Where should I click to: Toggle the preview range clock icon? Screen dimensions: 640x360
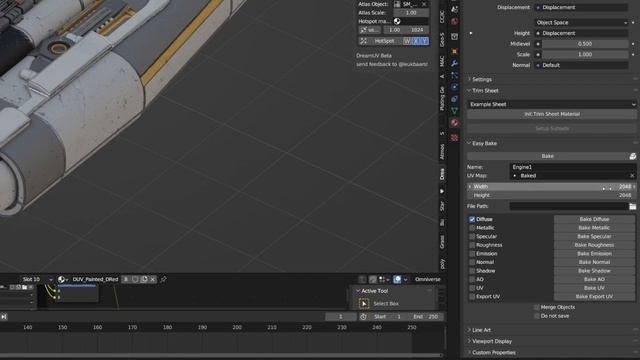[x=363, y=317]
